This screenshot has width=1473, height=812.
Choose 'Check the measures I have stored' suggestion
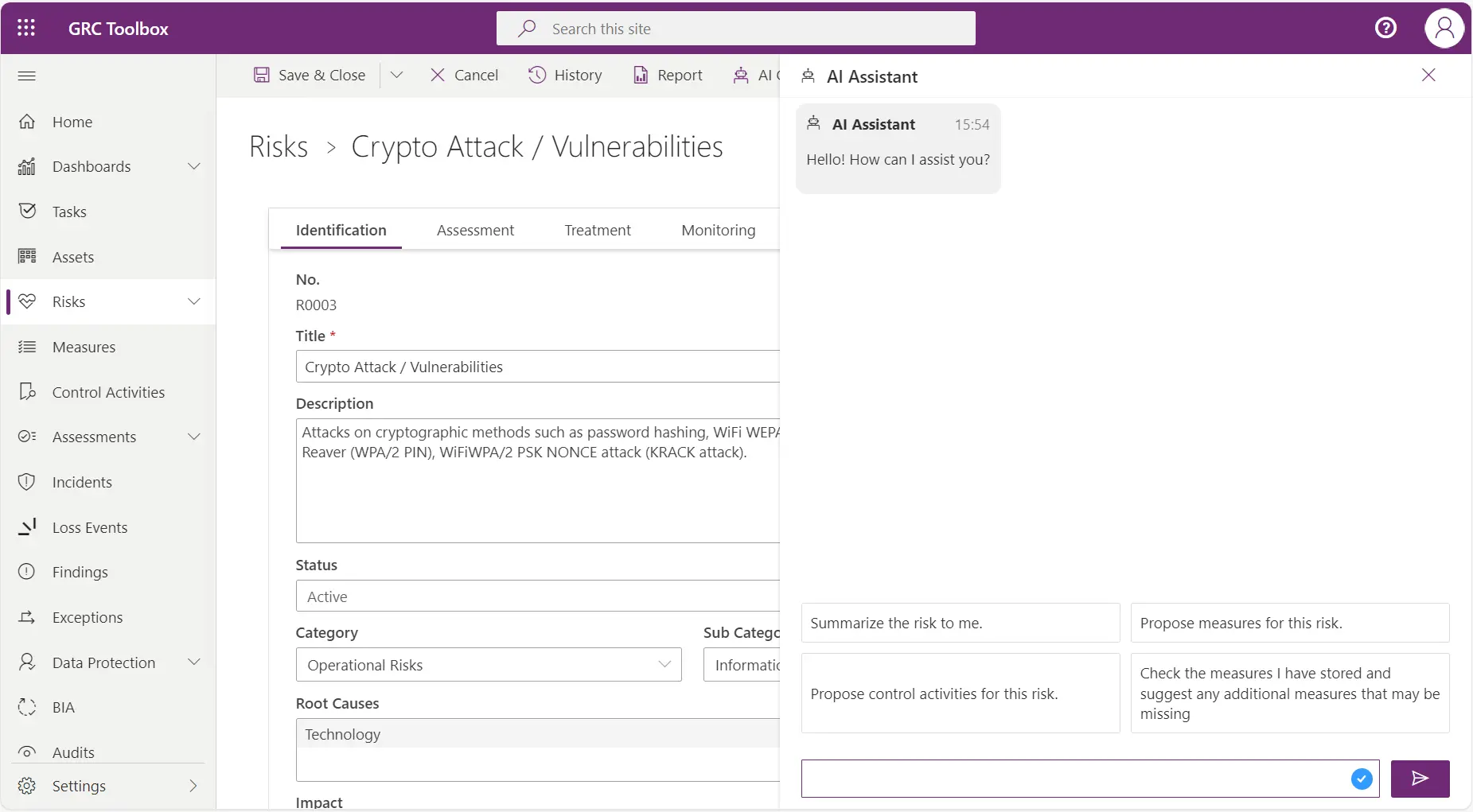(x=1290, y=694)
